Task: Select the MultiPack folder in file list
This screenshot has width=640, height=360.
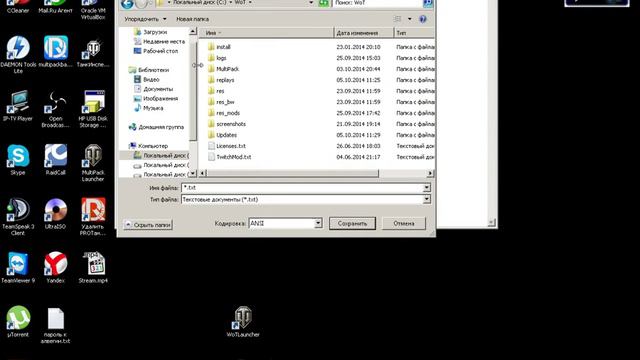Action: click(227, 69)
